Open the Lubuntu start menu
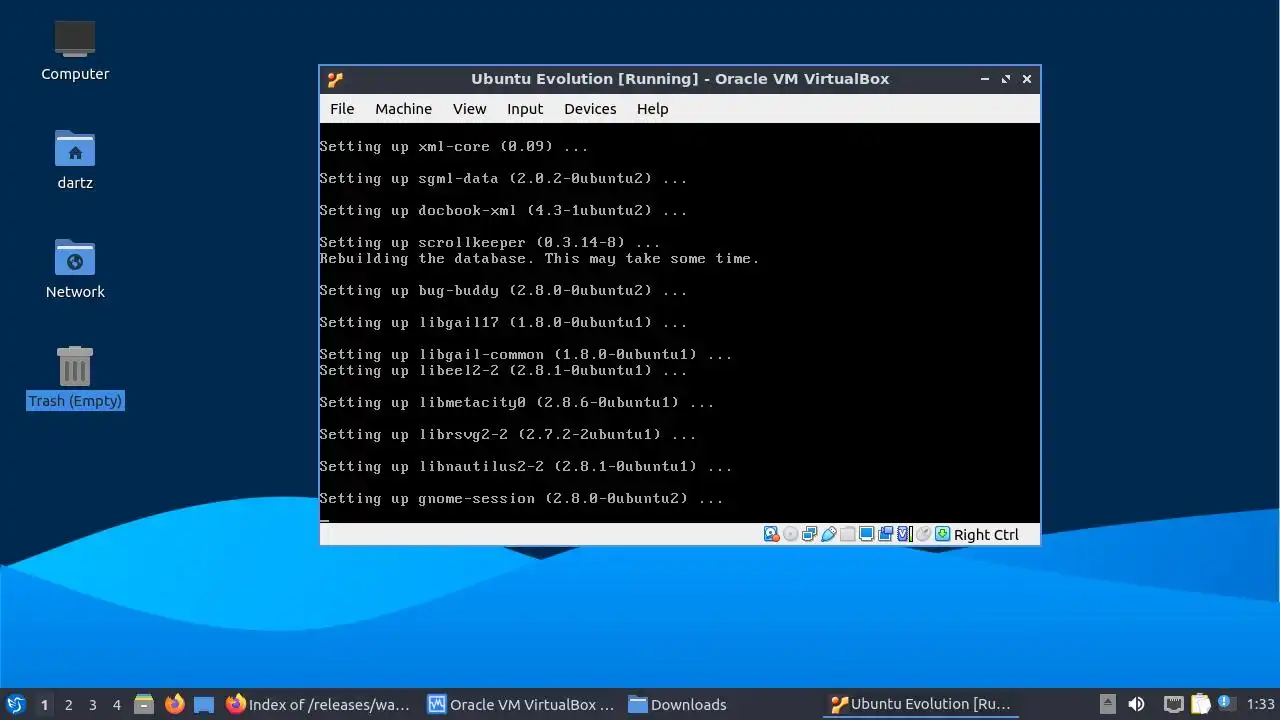This screenshot has height=720, width=1280. (15, 704)
